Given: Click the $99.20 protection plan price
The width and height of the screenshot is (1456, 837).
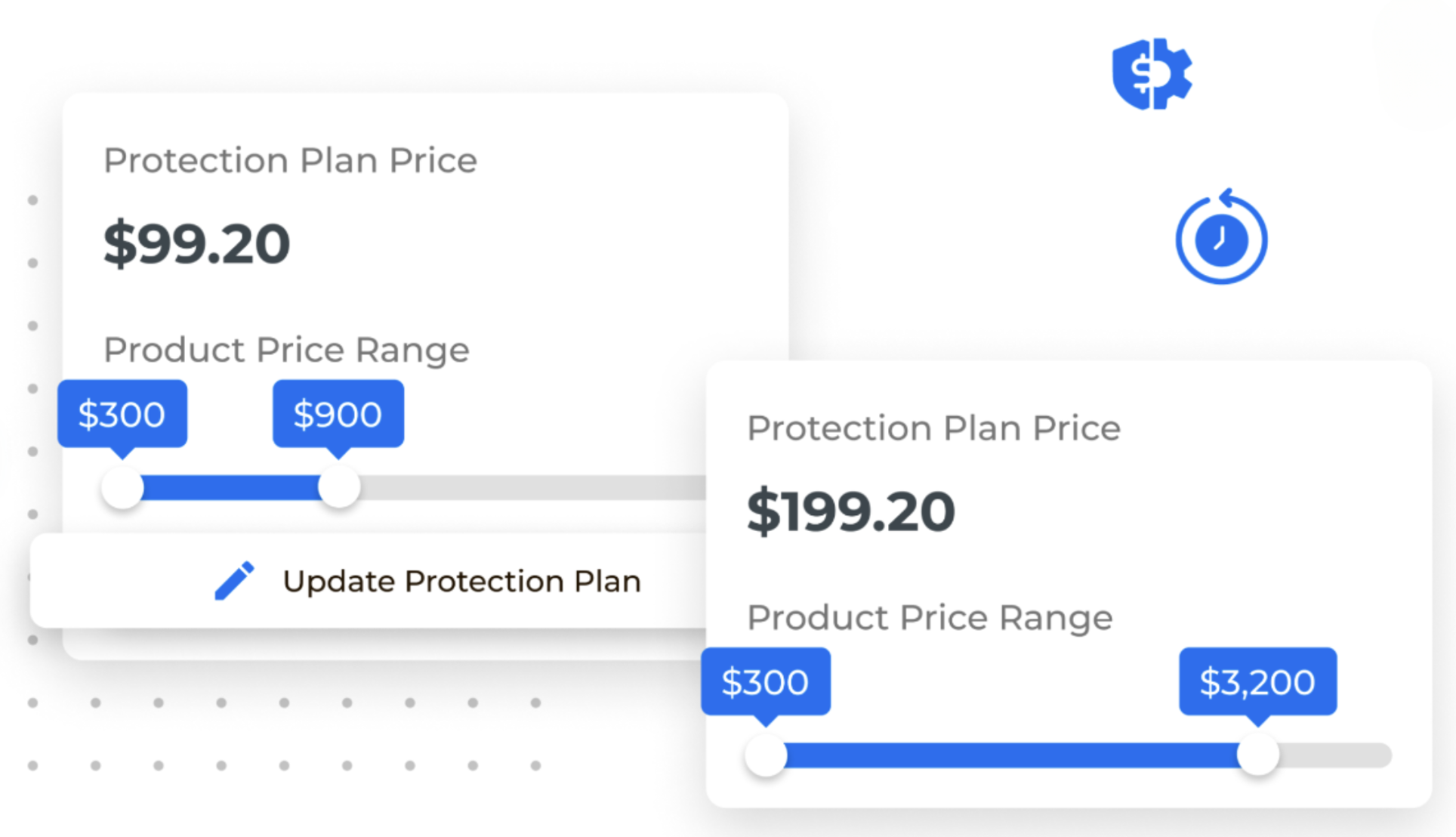Looking at the screenshot, I should (196, 244).
